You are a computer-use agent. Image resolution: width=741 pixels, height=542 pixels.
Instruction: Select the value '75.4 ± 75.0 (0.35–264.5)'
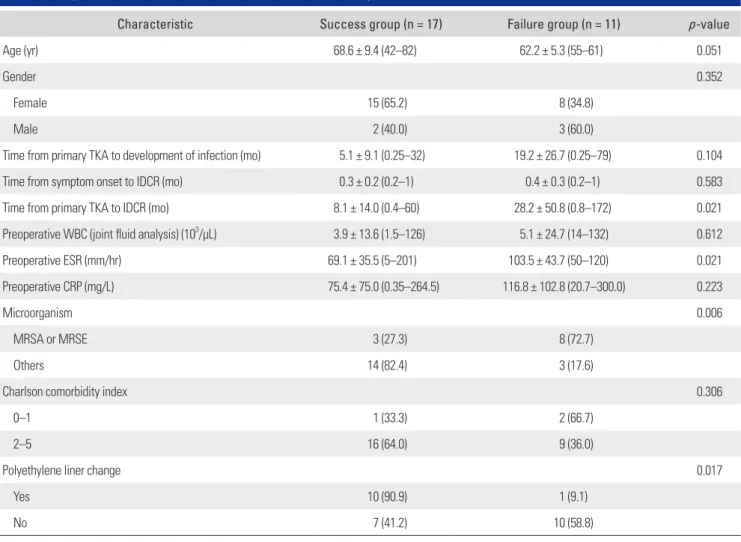[x=383, y=287]
